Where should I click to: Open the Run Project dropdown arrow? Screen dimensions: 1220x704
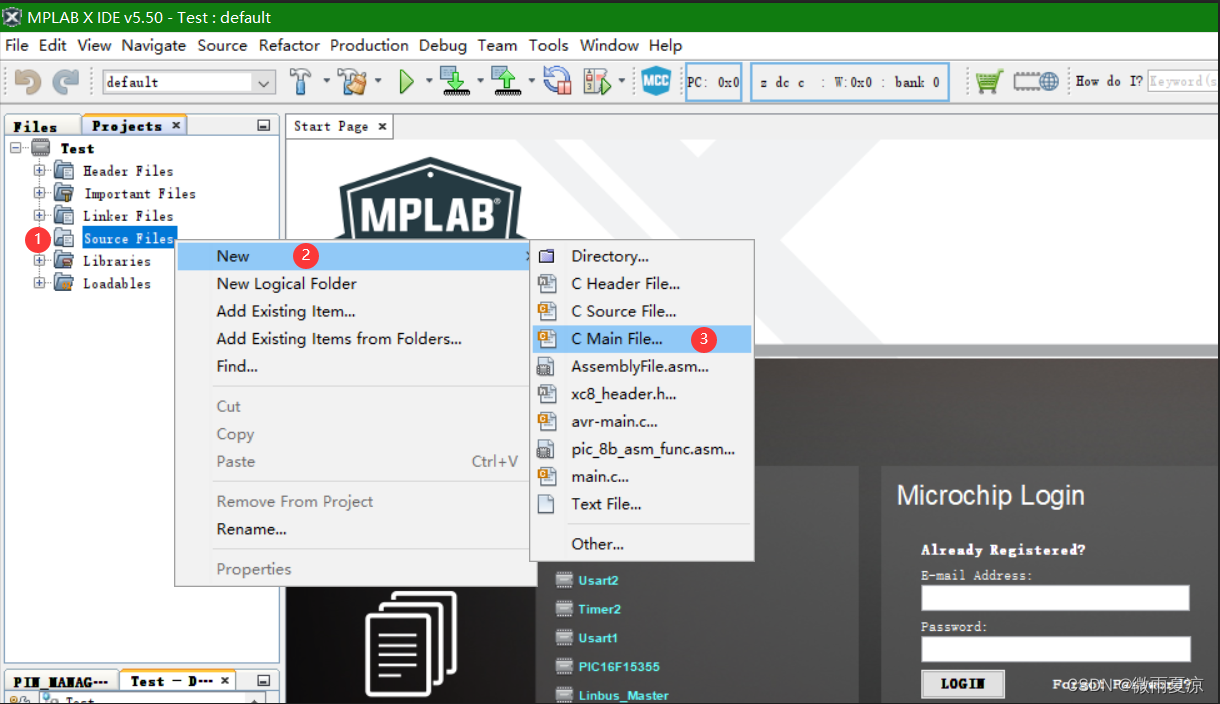429,82
